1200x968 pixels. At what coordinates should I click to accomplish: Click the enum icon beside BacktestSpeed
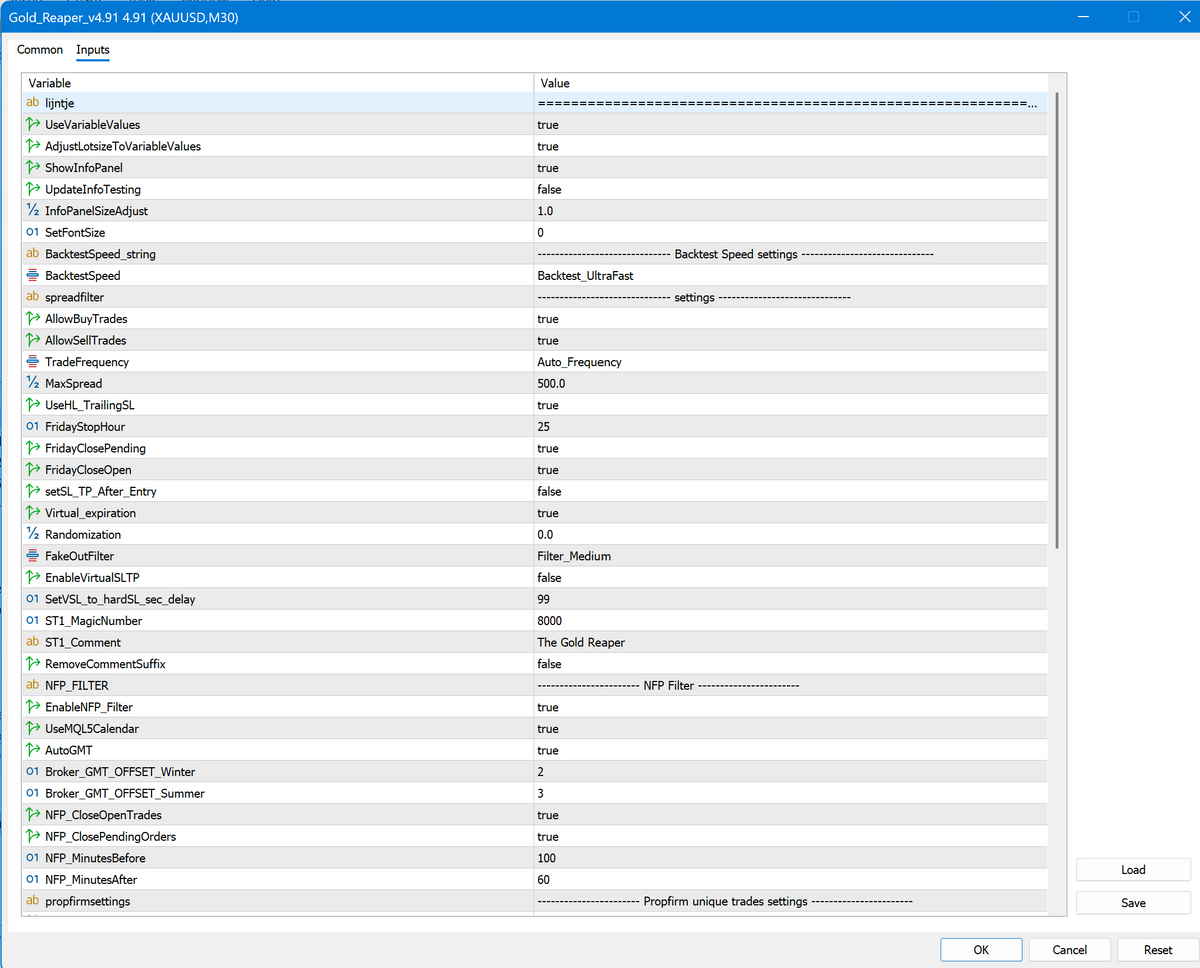(x=33, y=276)
